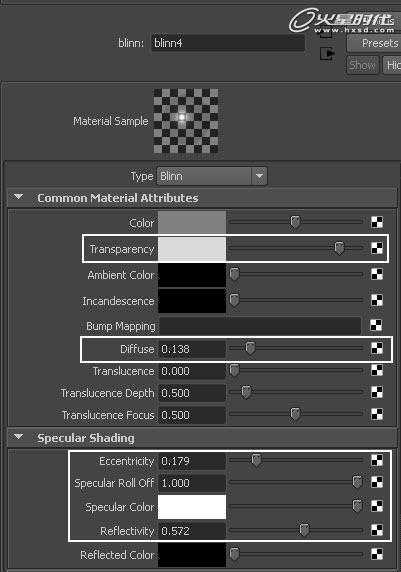Image resolution: width=401 pixels, height=572 pixels.
Task: Click the Eccentricity map checker icon
Action: pos(377,460)
